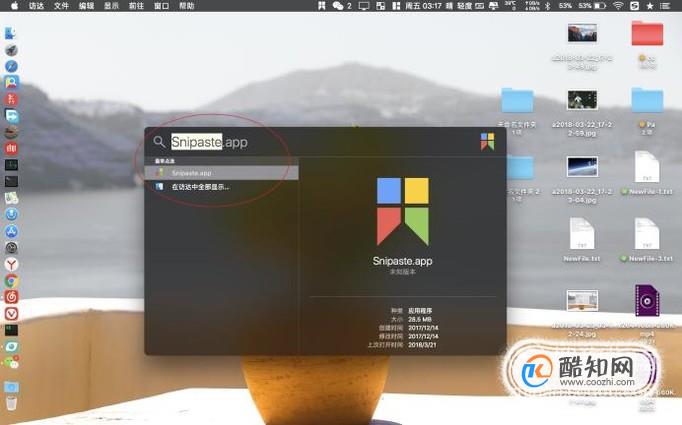Open NetEase Music red icon in Dock

click(x=11, y=297)
